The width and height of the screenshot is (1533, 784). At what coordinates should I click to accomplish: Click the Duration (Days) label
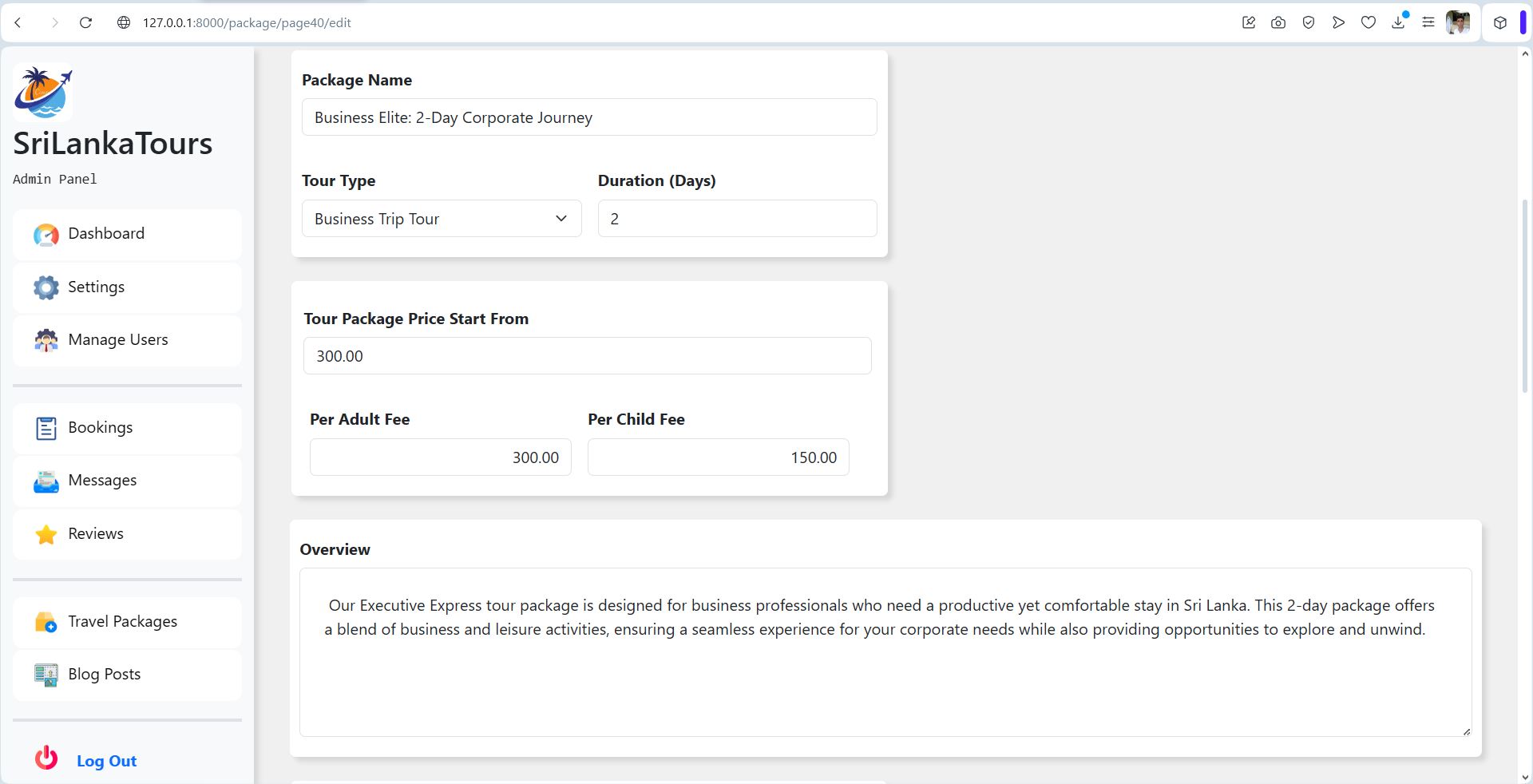(656, 180)
